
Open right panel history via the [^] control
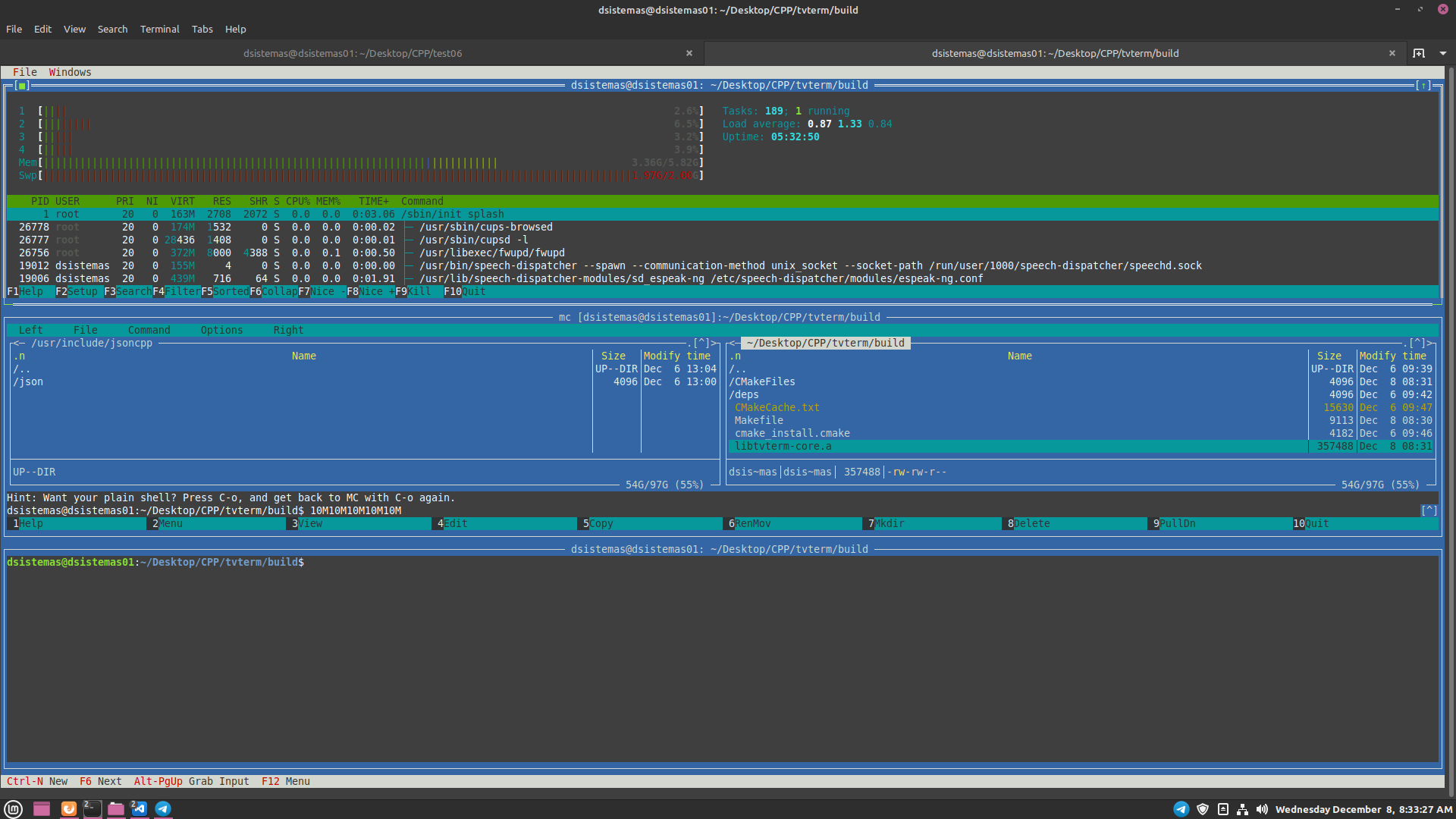click(x=1417, y=343)
